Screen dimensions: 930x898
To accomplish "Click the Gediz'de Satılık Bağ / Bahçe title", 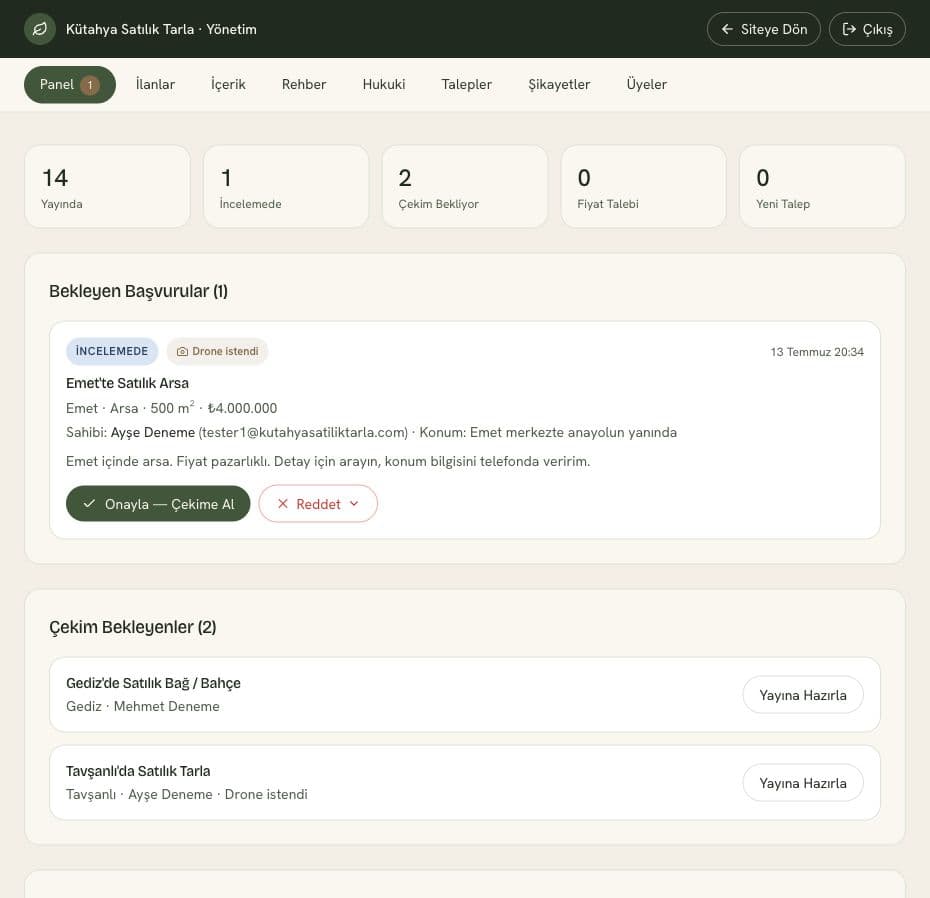I will click(x=153, y=683).
